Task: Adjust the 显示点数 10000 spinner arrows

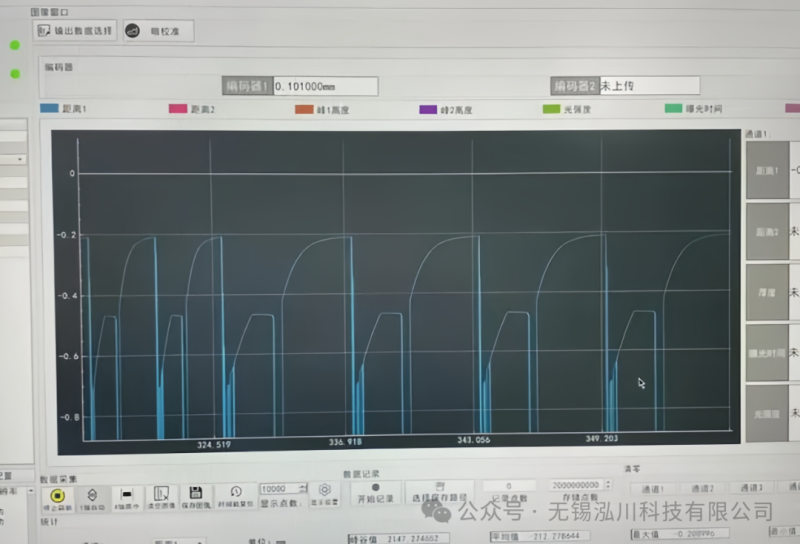Action: click(x=302, y=489)
